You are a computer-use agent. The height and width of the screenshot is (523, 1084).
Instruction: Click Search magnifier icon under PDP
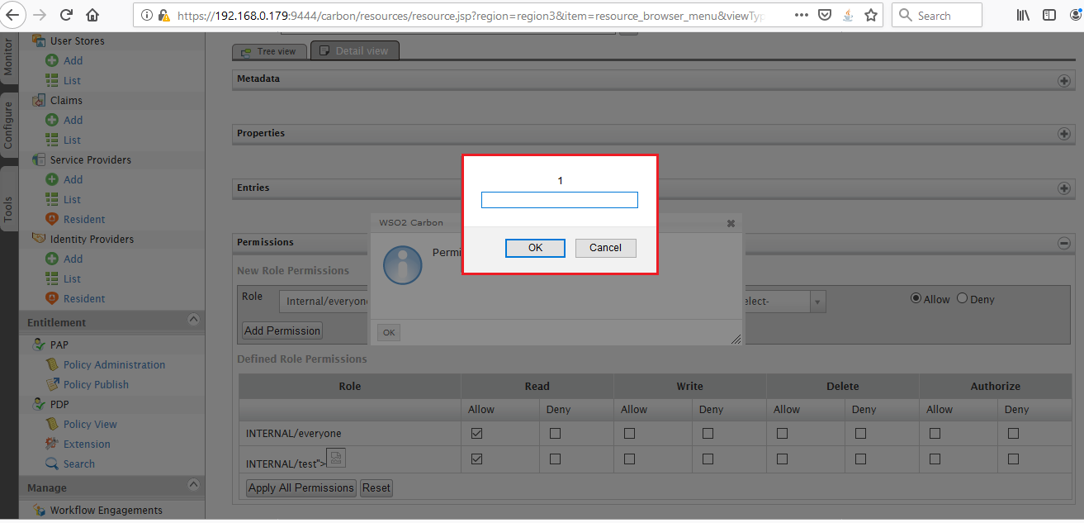coord(51,464)
